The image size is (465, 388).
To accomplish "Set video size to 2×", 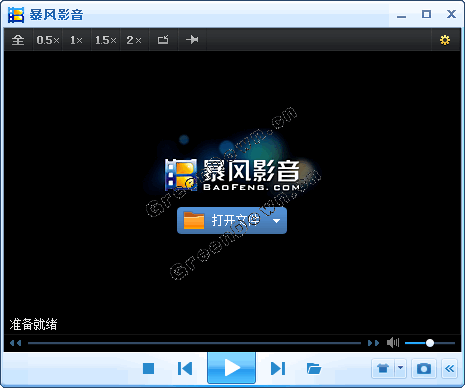I will [134, 40].
